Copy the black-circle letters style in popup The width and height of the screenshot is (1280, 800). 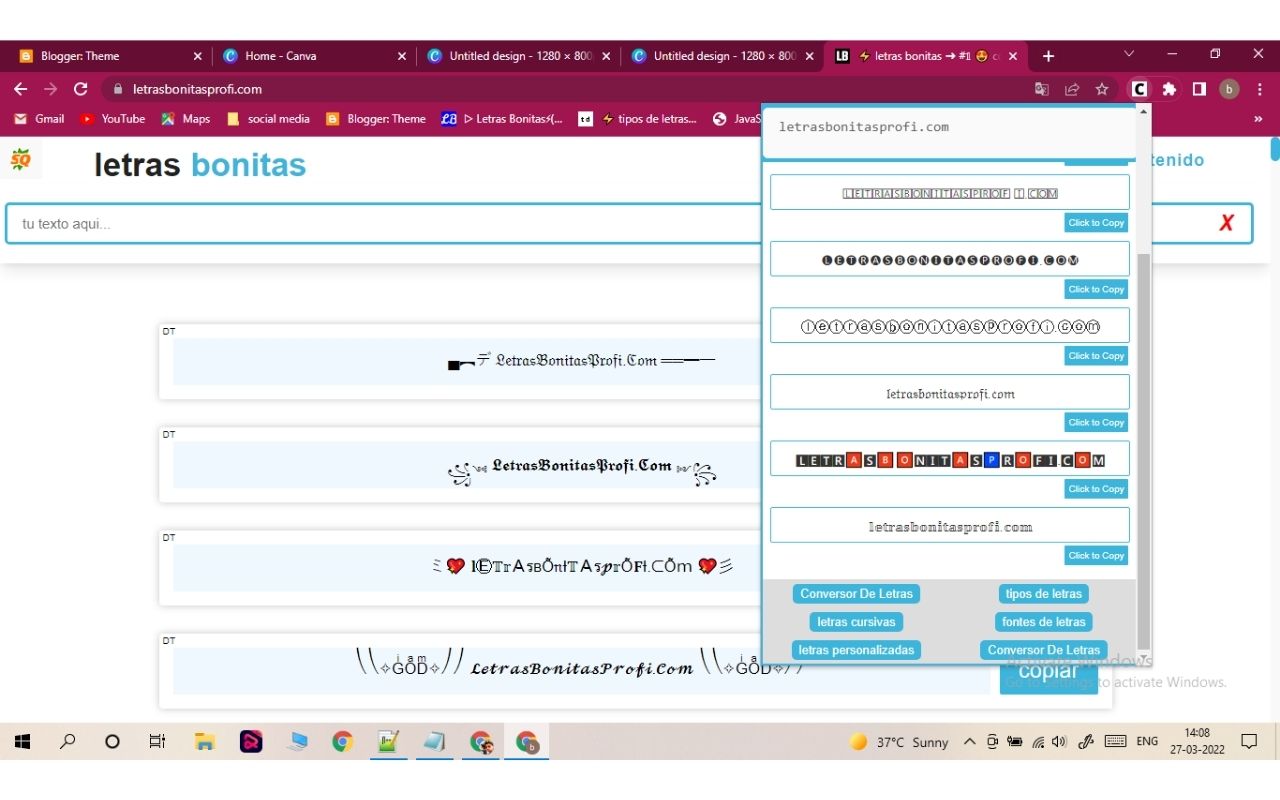1095,289
